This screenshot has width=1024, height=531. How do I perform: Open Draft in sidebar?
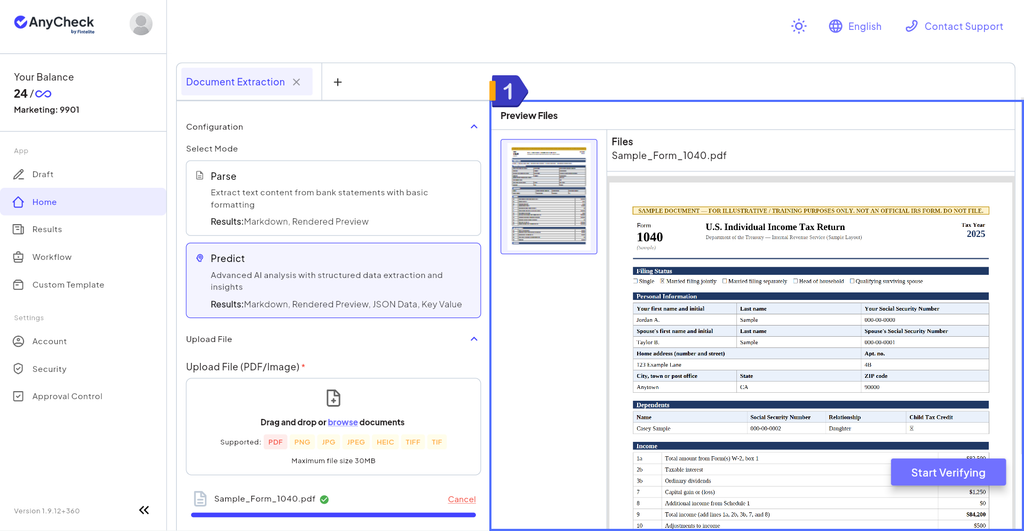tap(83, 174)
